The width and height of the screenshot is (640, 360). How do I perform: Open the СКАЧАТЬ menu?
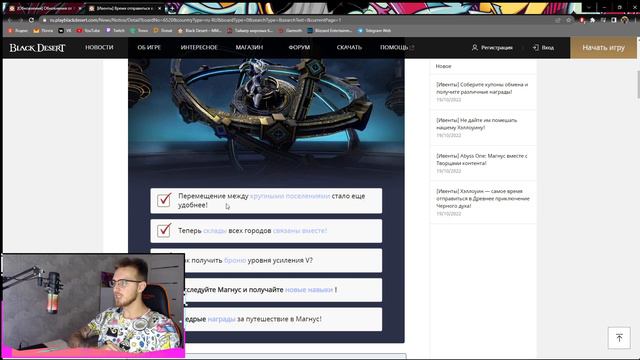349,47
